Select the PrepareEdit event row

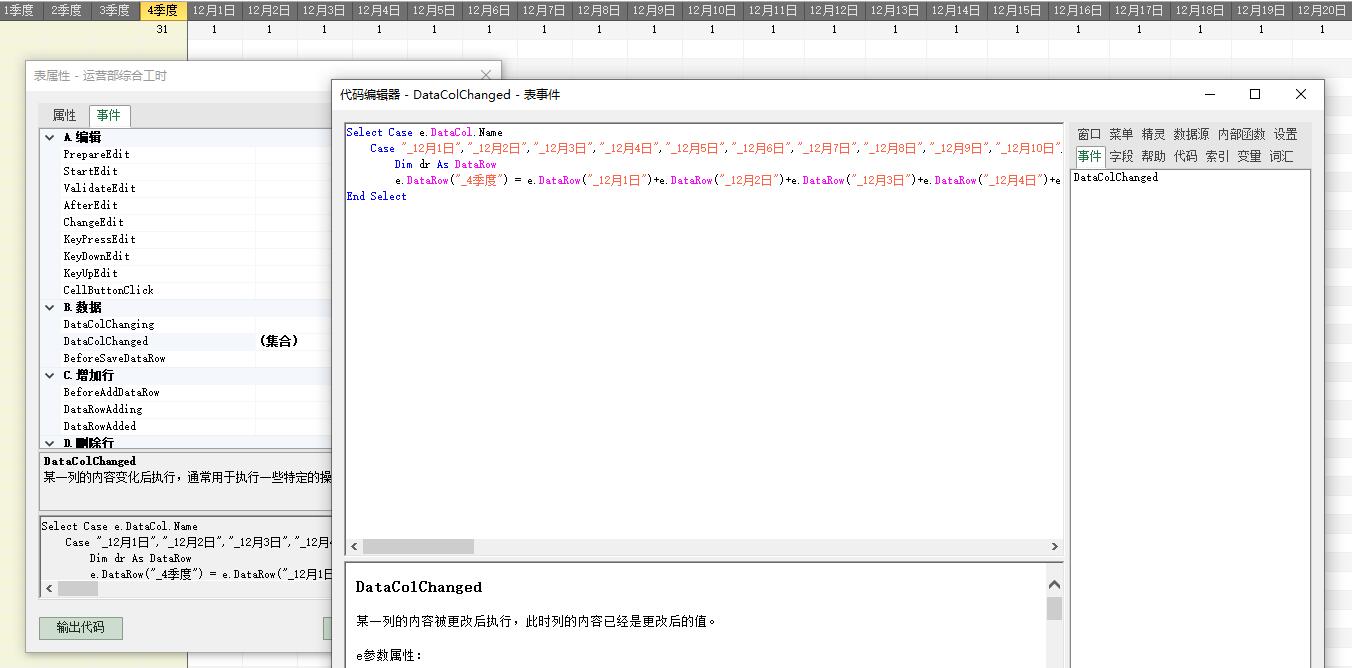pyautogui.click(x=186, y=154)
